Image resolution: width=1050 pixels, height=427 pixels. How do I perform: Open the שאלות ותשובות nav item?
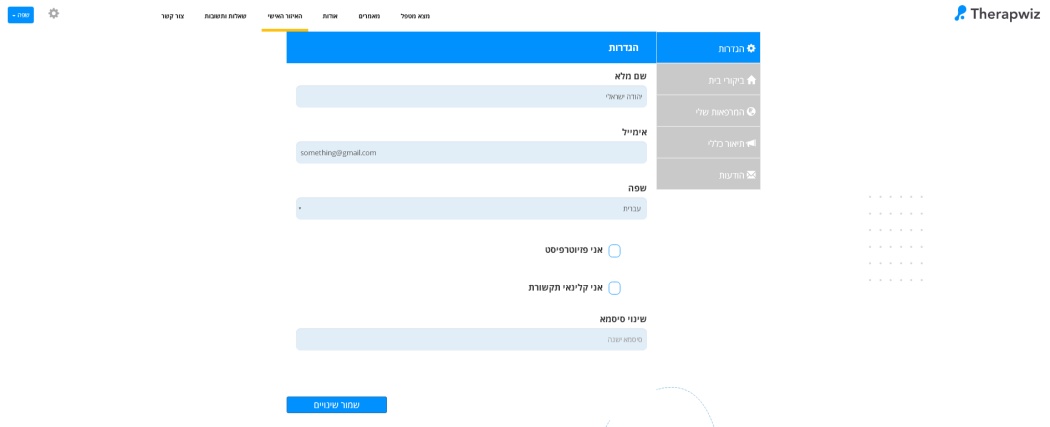click(x=224, y=15)
